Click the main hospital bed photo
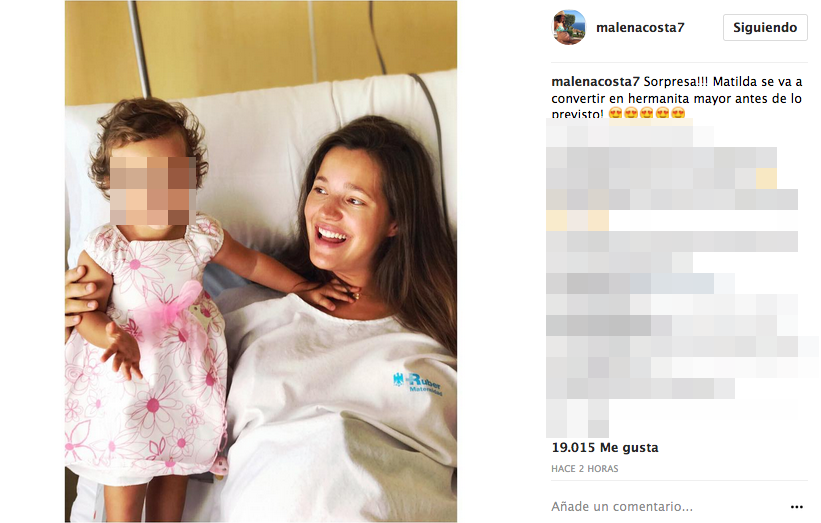Image resolution: width=821 pixels, height=523 pixels. point(261,261)
